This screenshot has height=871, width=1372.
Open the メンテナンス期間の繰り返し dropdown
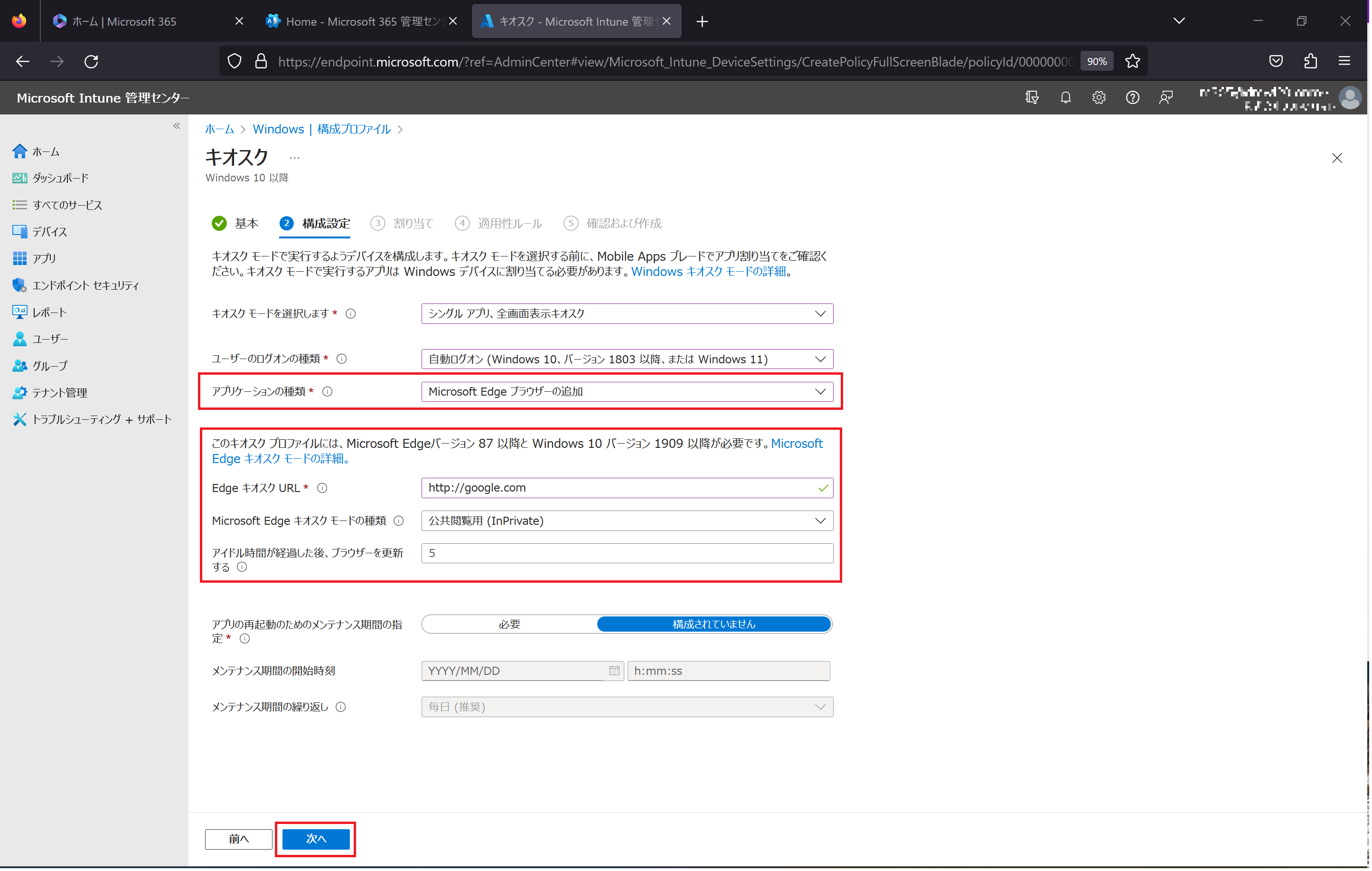[628, 708]
